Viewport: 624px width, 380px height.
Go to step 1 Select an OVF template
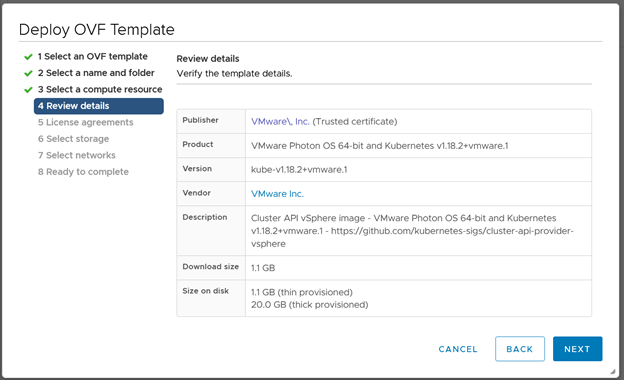(x=93, y=57)
